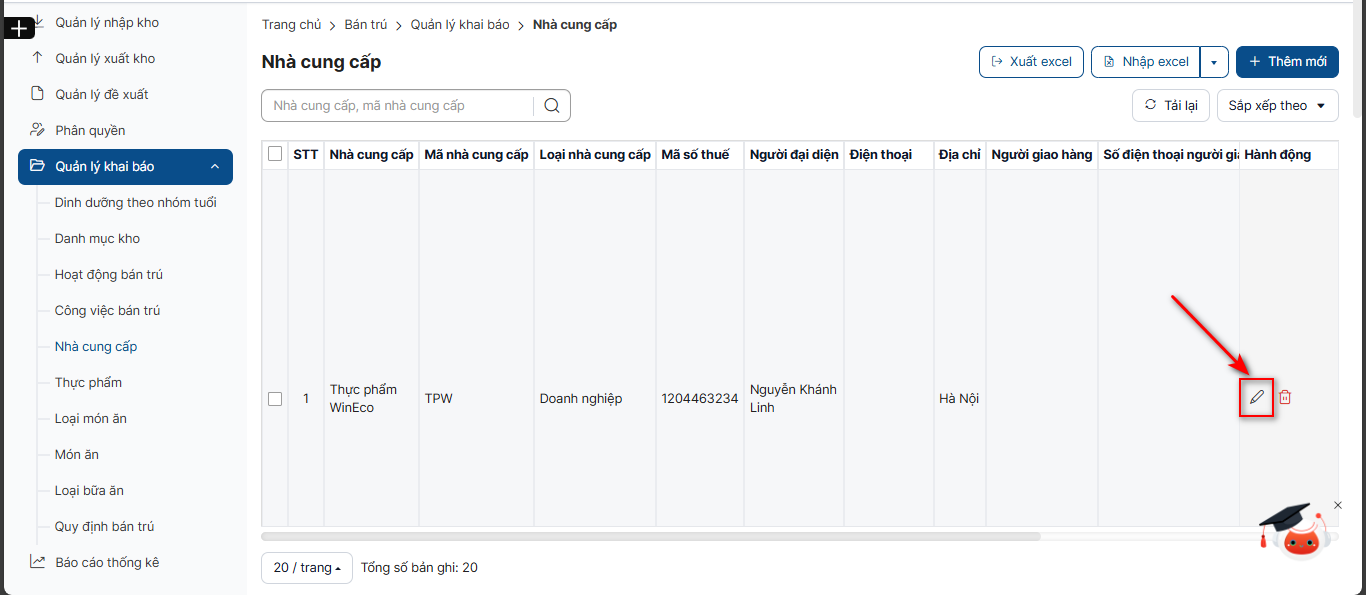Expand the Nhập excel dropdown arrow

1214,62
